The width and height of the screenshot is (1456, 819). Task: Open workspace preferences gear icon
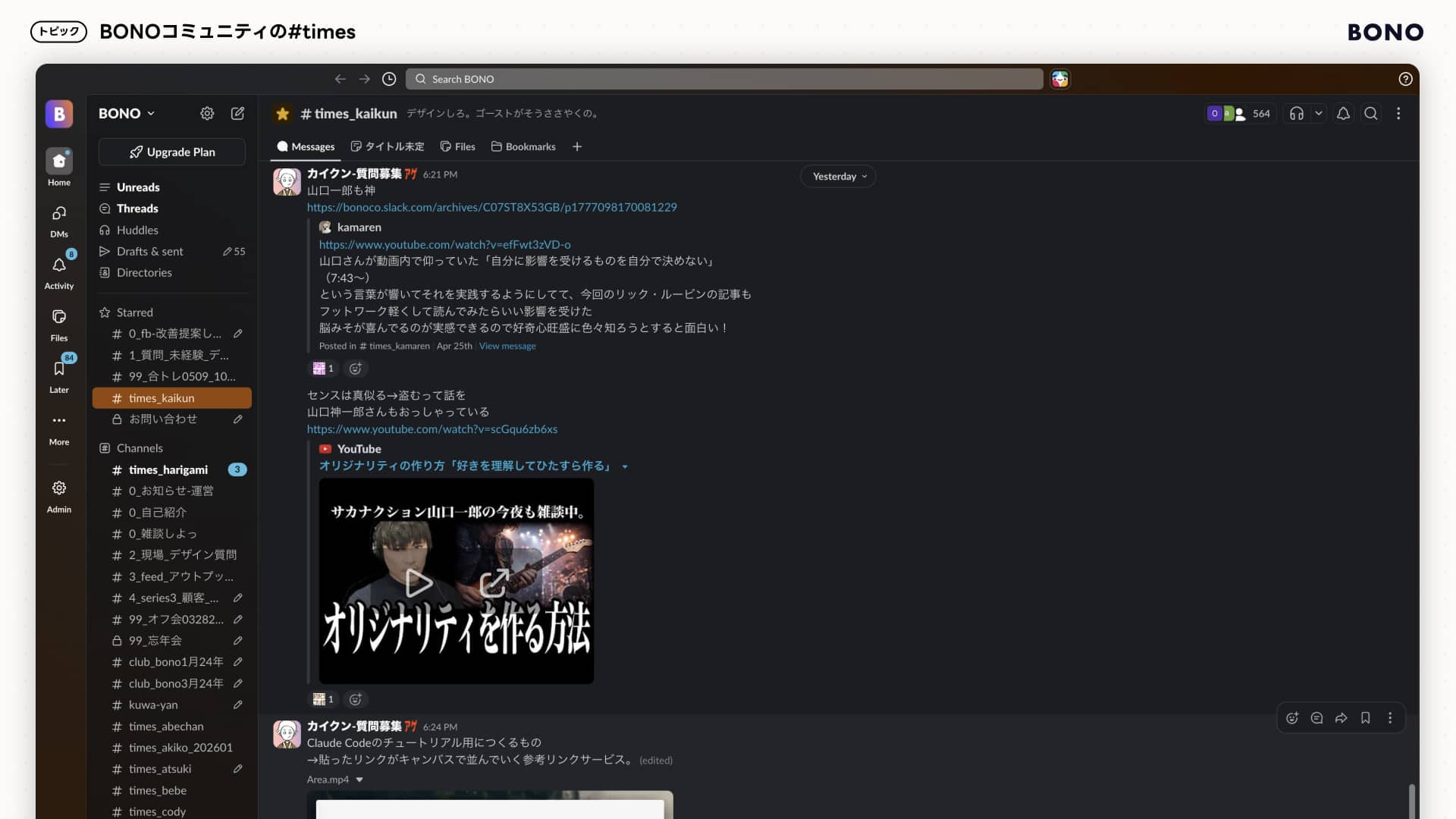[207, 113]
